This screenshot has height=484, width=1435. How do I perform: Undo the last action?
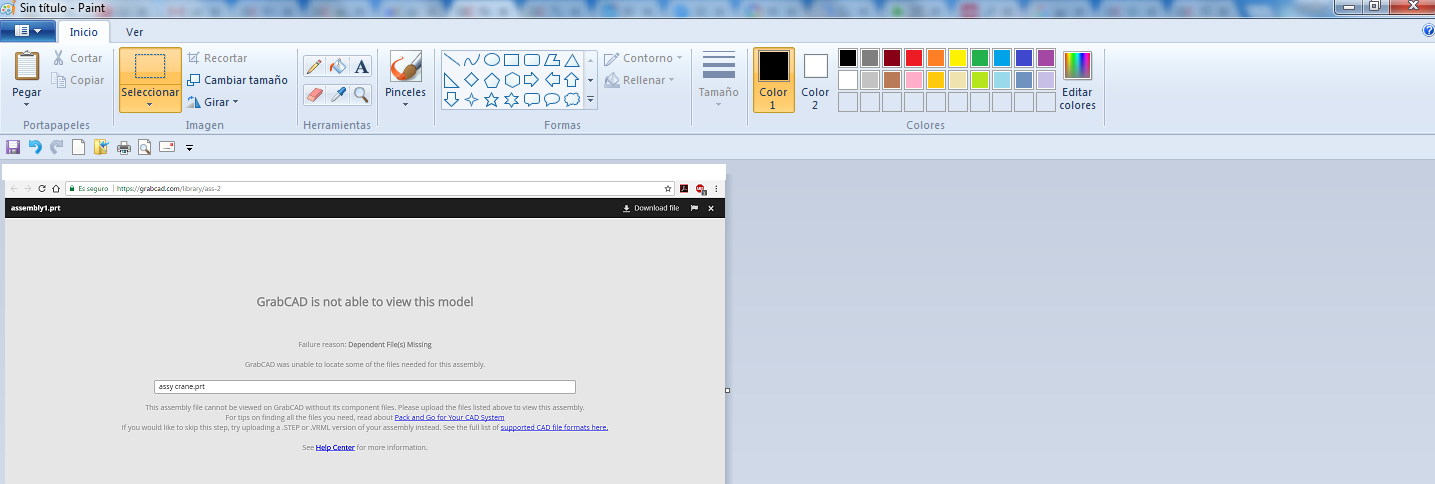(35, 147)
